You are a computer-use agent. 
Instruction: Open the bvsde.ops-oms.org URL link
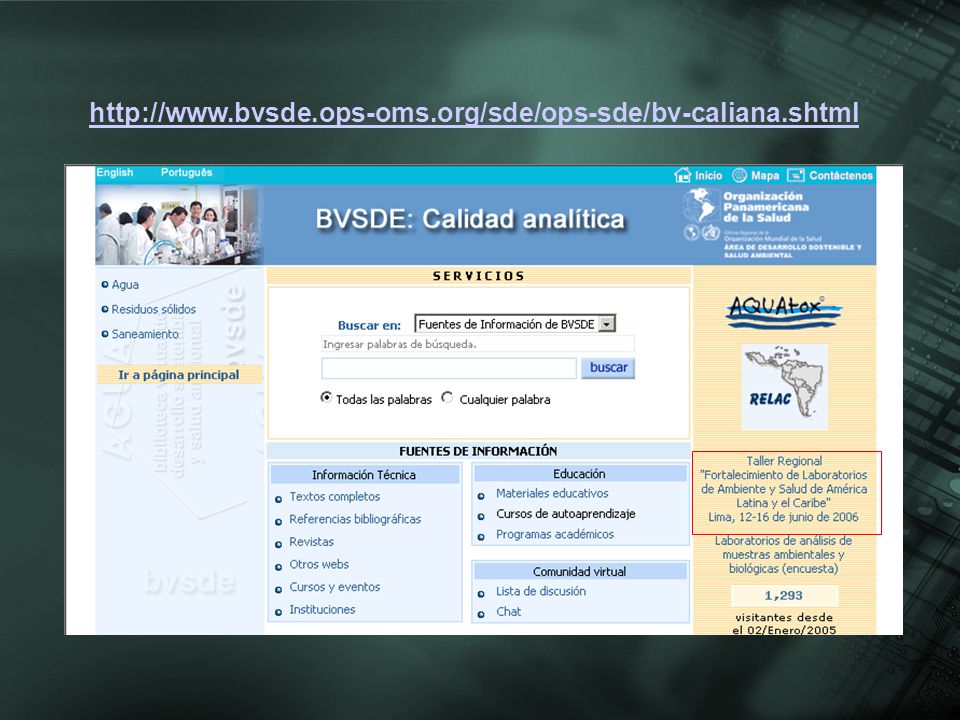474,113
